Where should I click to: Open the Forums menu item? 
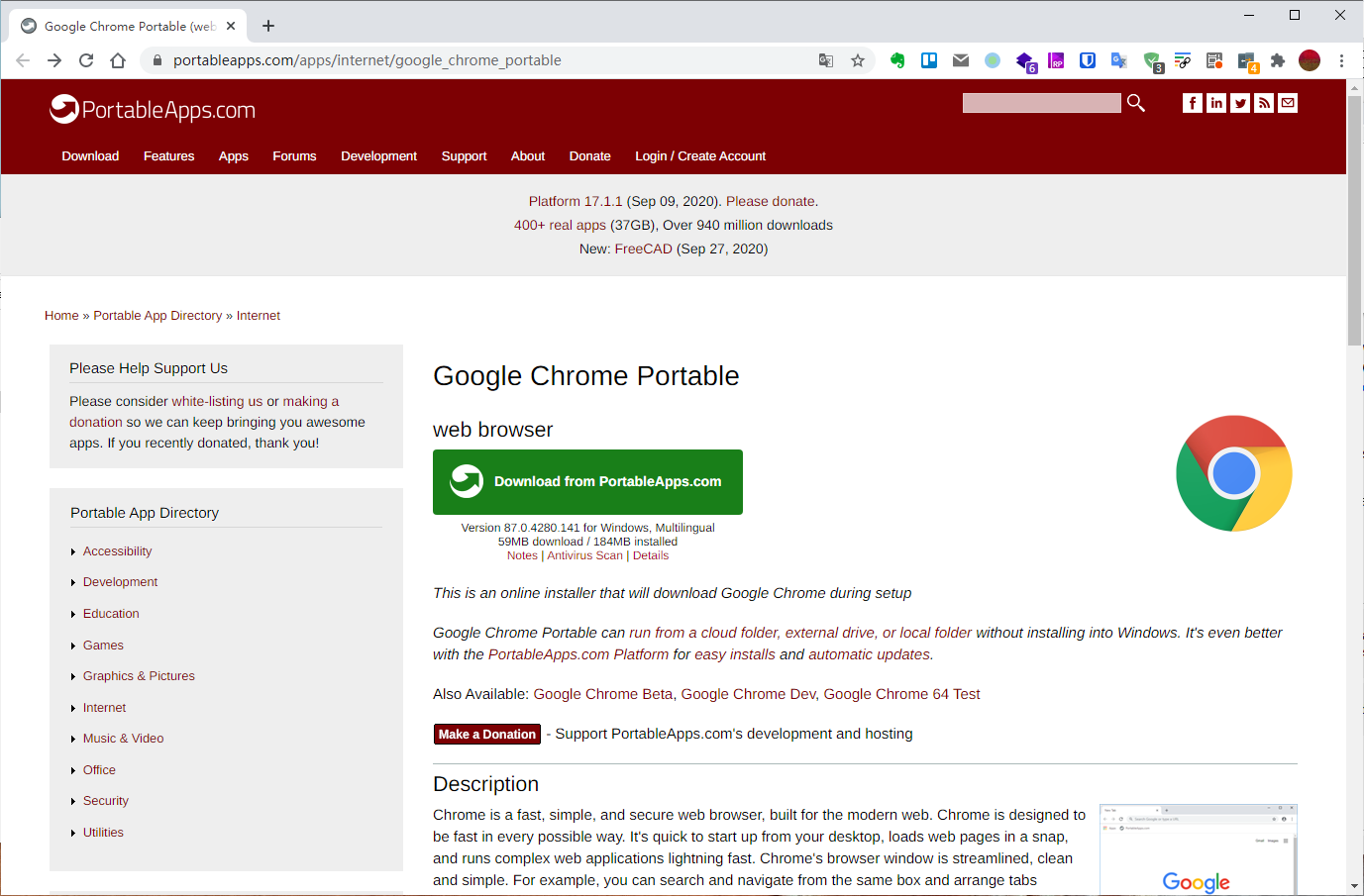pyautogui.click(x=294, y=156)
